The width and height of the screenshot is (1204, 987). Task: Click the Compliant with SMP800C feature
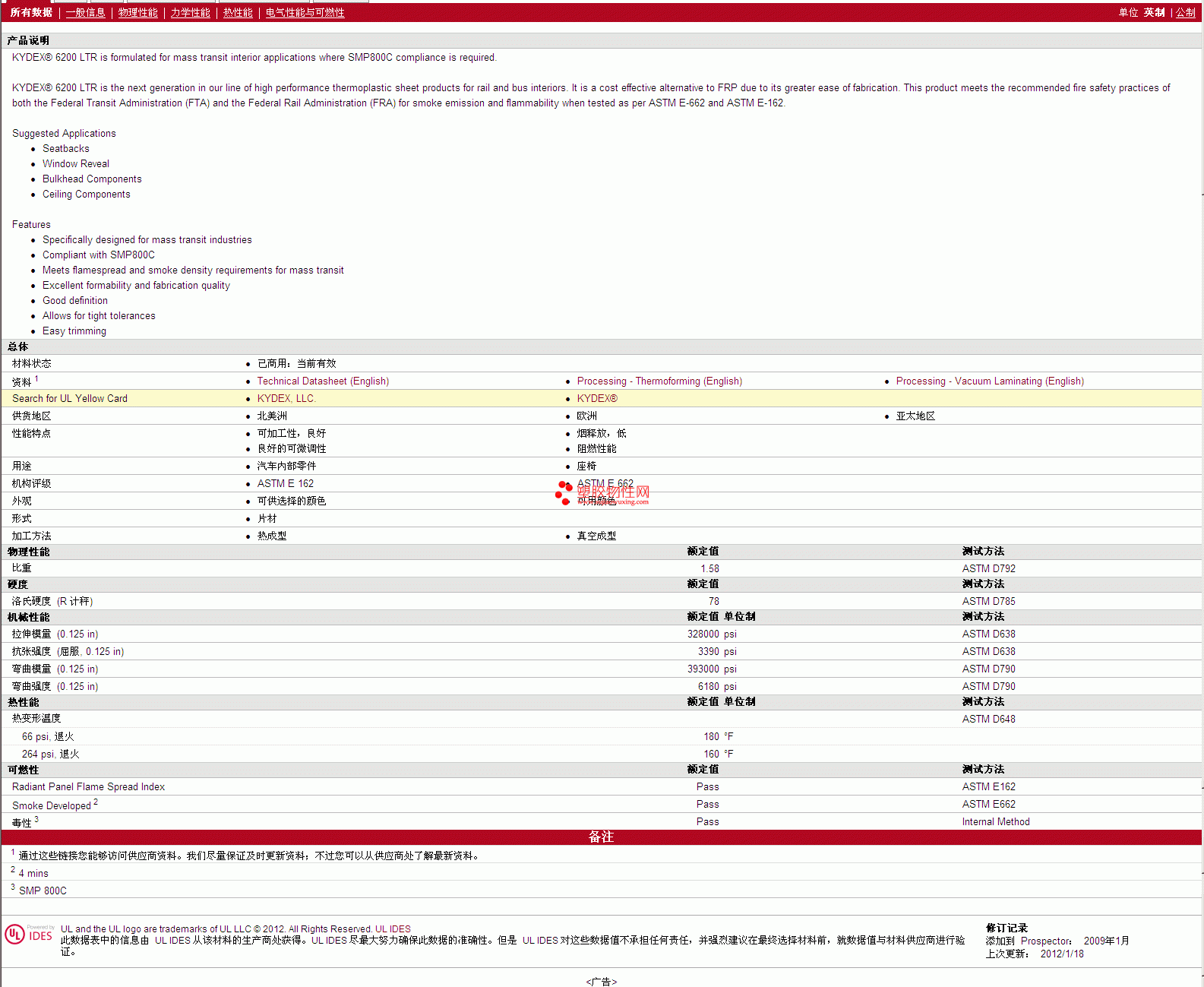tap(99, 255)
